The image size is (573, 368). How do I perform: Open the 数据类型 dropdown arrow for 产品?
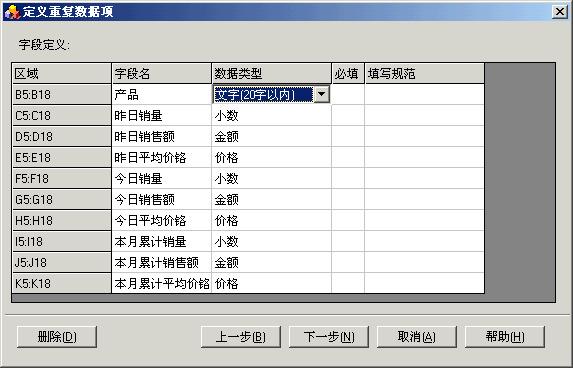click(x=322, y=94)
